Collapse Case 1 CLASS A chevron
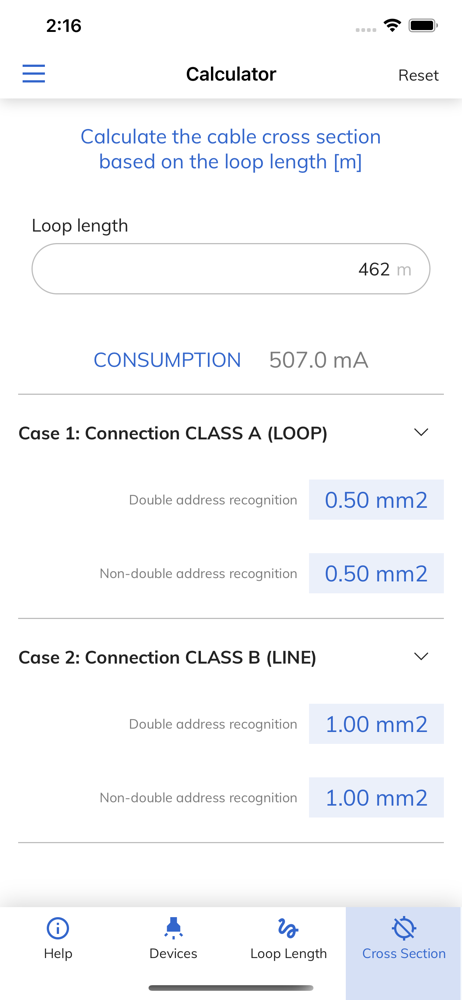This screenshot has width=462, height=1000. (x=421, y=432)
